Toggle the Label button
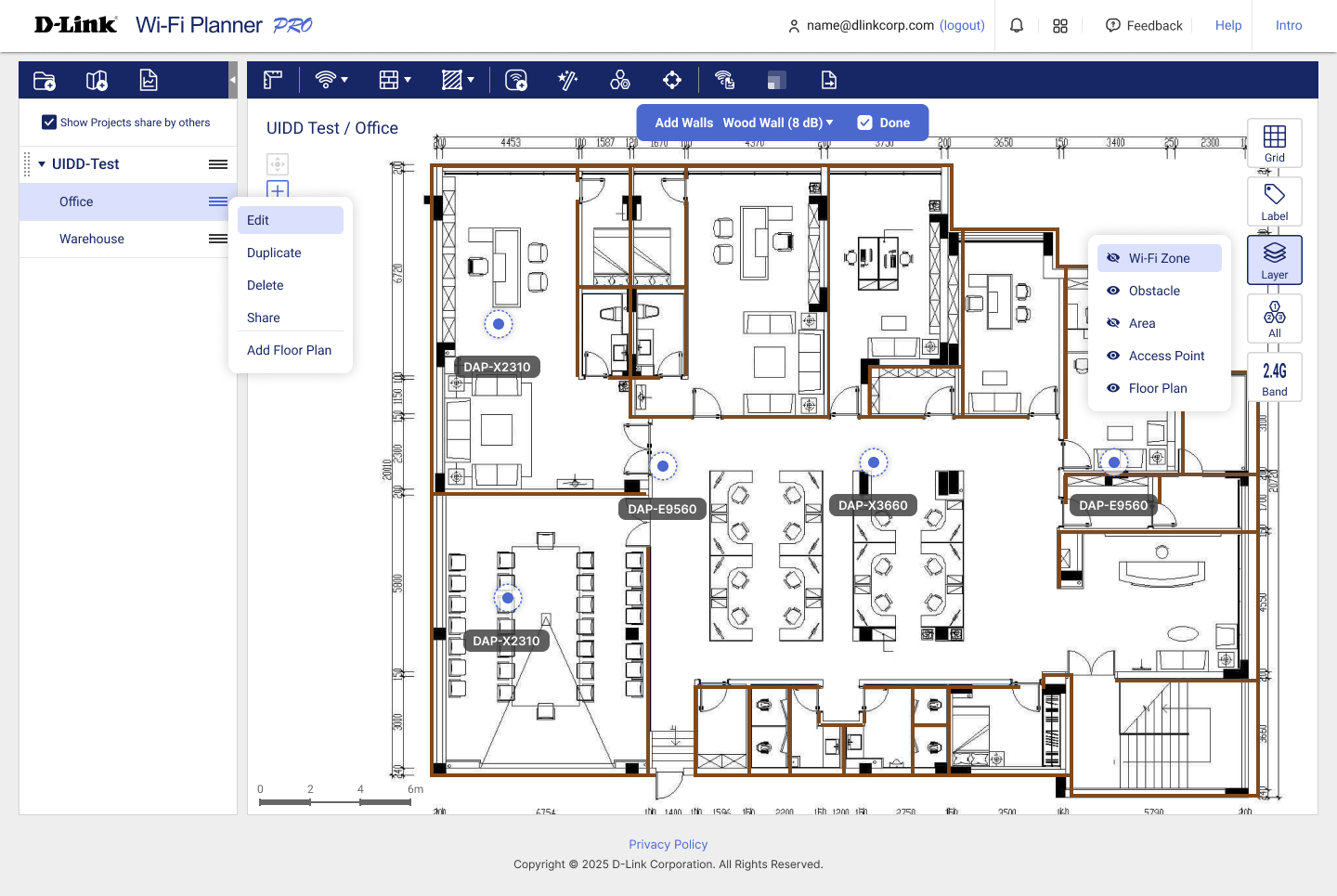 (x=1275, y=201)
